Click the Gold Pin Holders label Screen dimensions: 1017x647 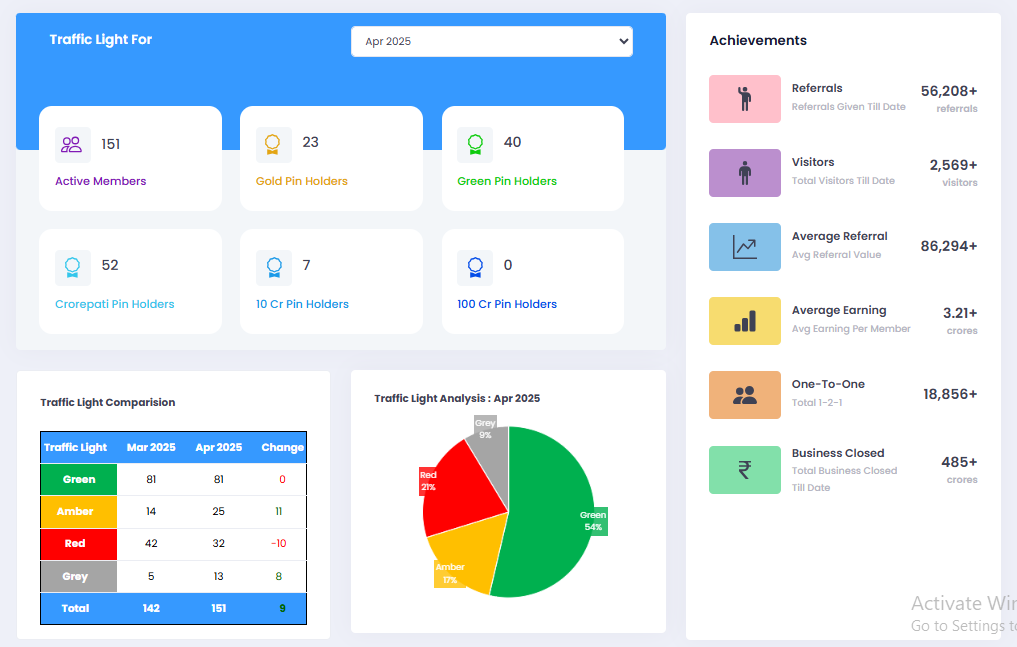coord(302,181)
